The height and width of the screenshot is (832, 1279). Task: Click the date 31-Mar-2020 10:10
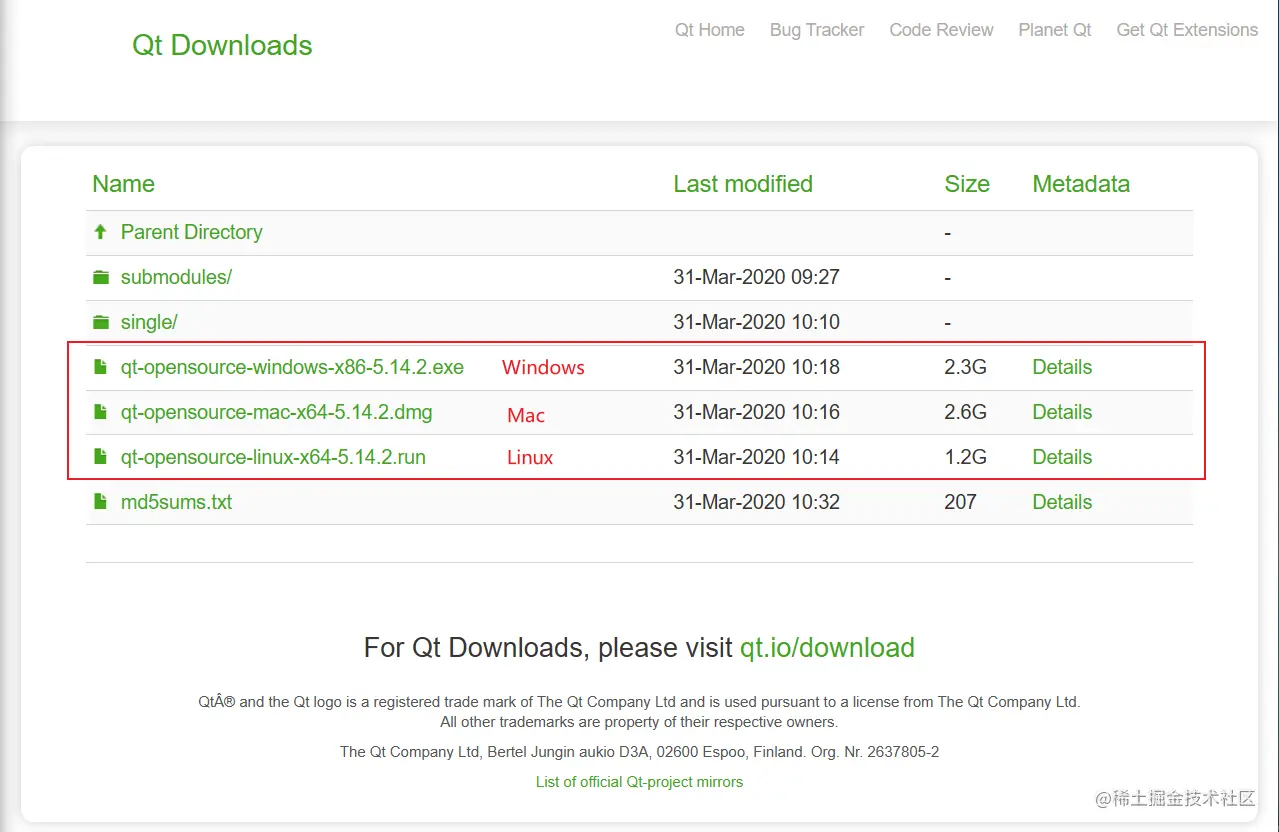tap(756, 322)
